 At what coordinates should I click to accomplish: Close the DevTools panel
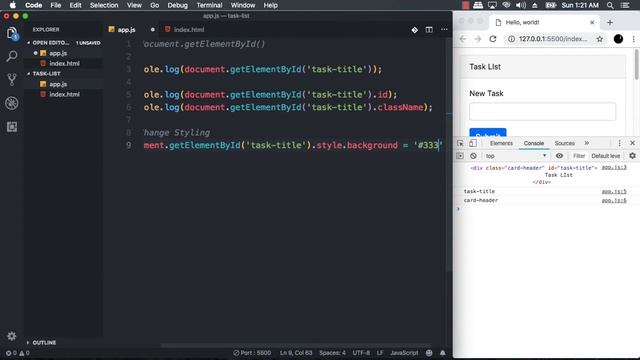click(x=632, y=143)
